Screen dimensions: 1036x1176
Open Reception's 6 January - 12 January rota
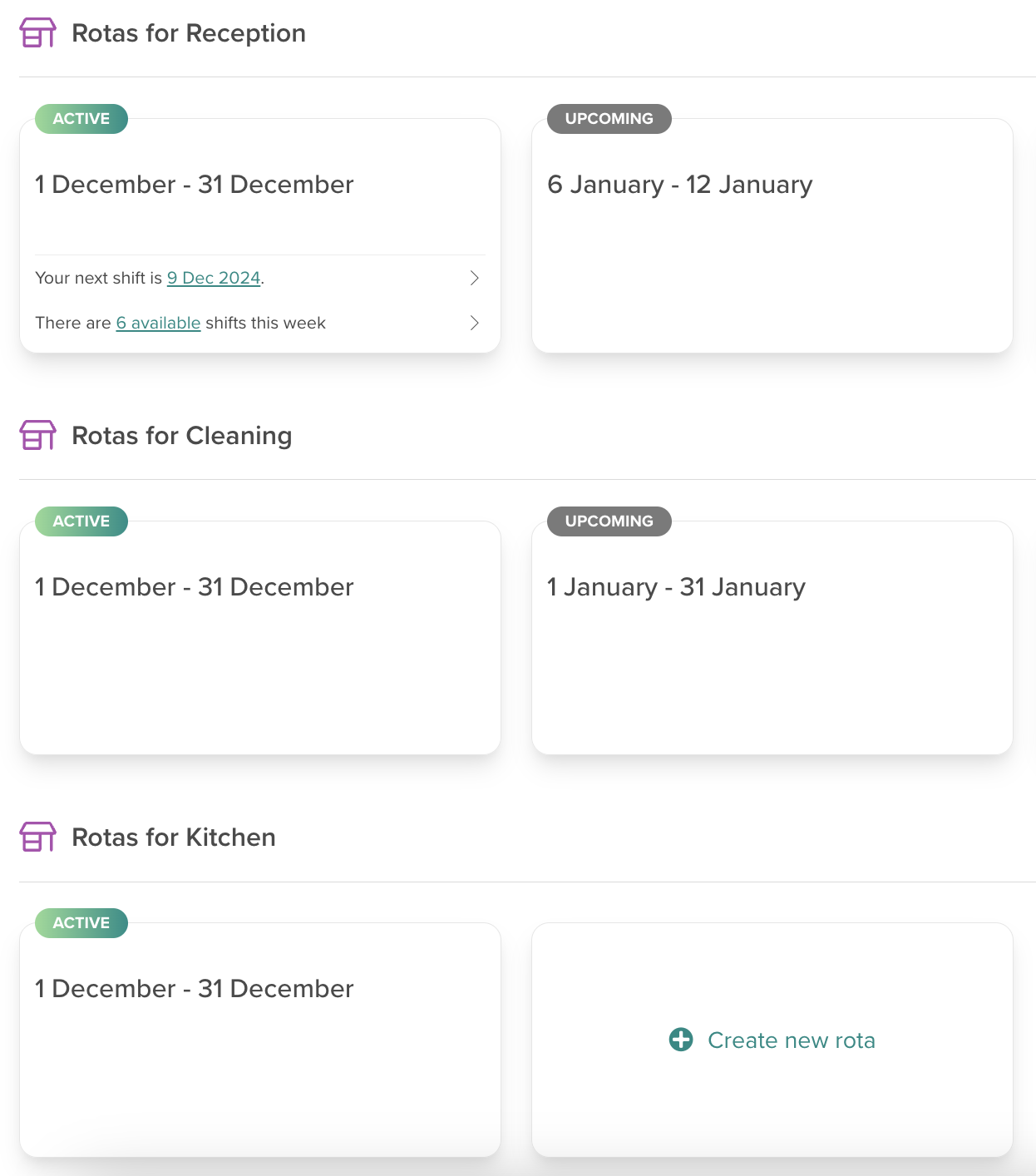point(679,185)
